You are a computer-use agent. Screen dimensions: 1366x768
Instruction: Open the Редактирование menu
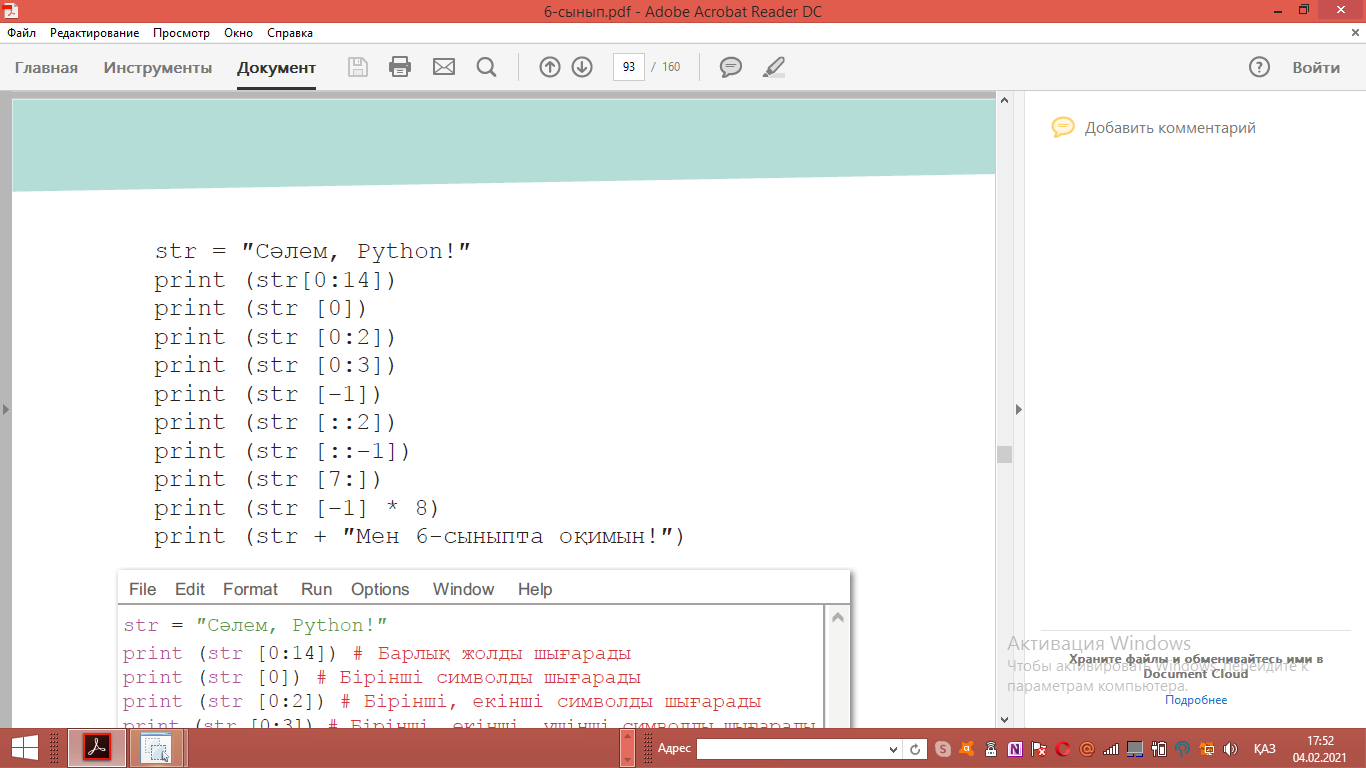coord(95,33)
